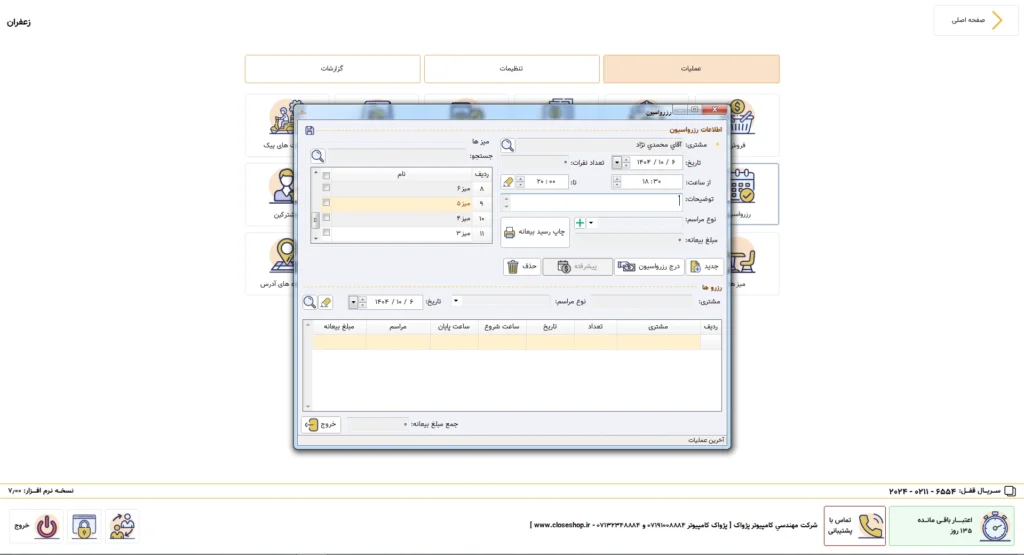1024x555 pixels.
Task: Expand the نوع مراسم dropdown in رزرو ها filter
Action: point(456,302)
